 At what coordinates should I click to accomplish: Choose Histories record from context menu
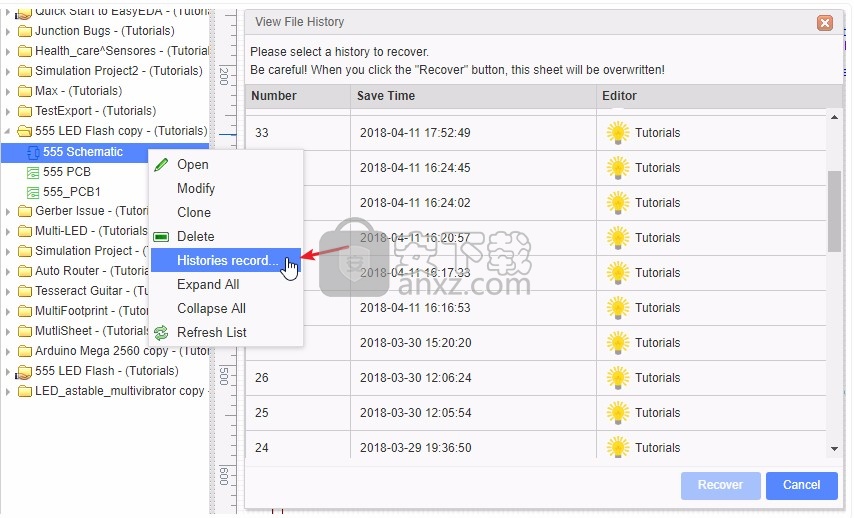click(227, 261)
